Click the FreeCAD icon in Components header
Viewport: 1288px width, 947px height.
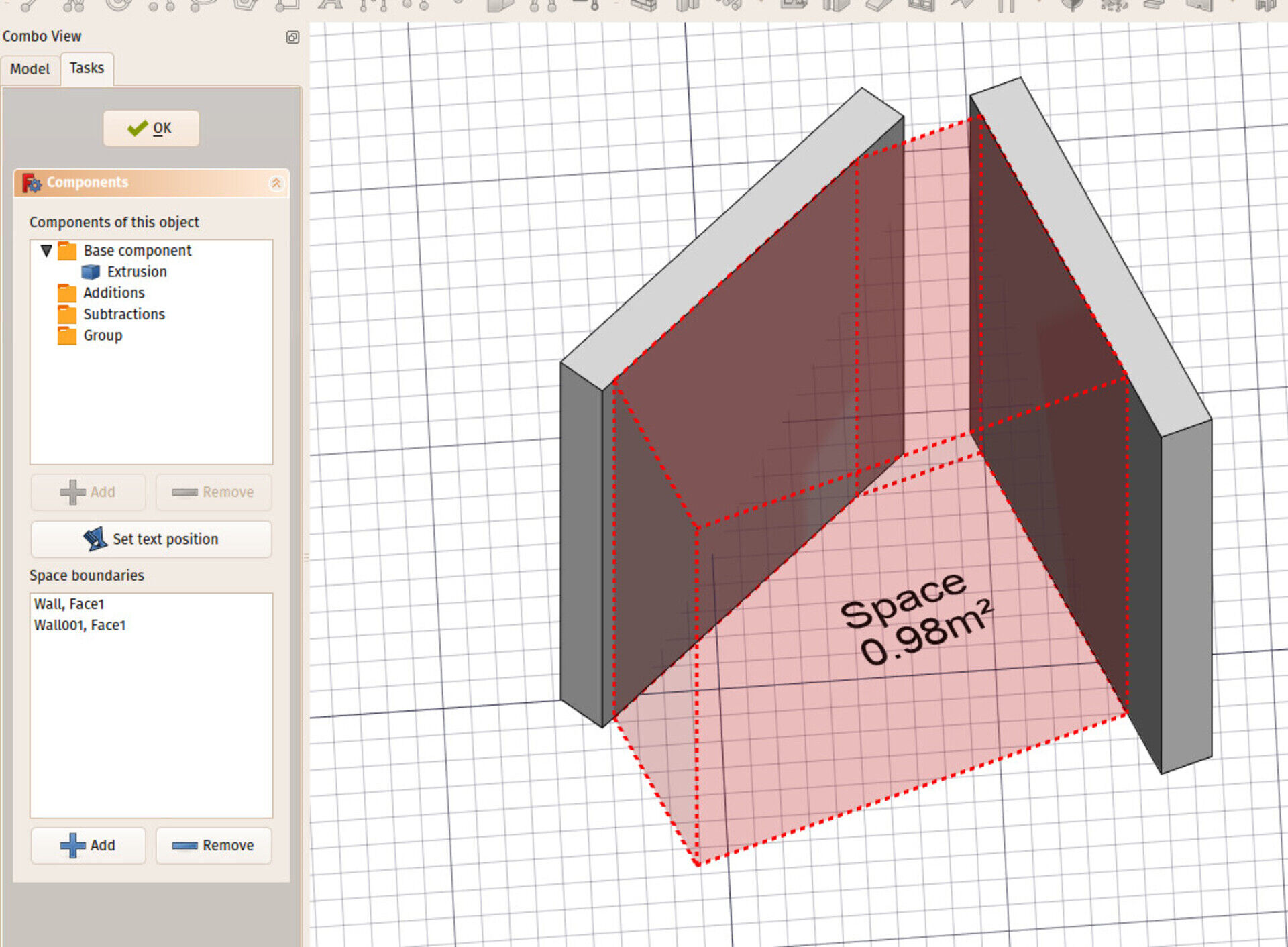pyautogui.click(x=32, y=183)
